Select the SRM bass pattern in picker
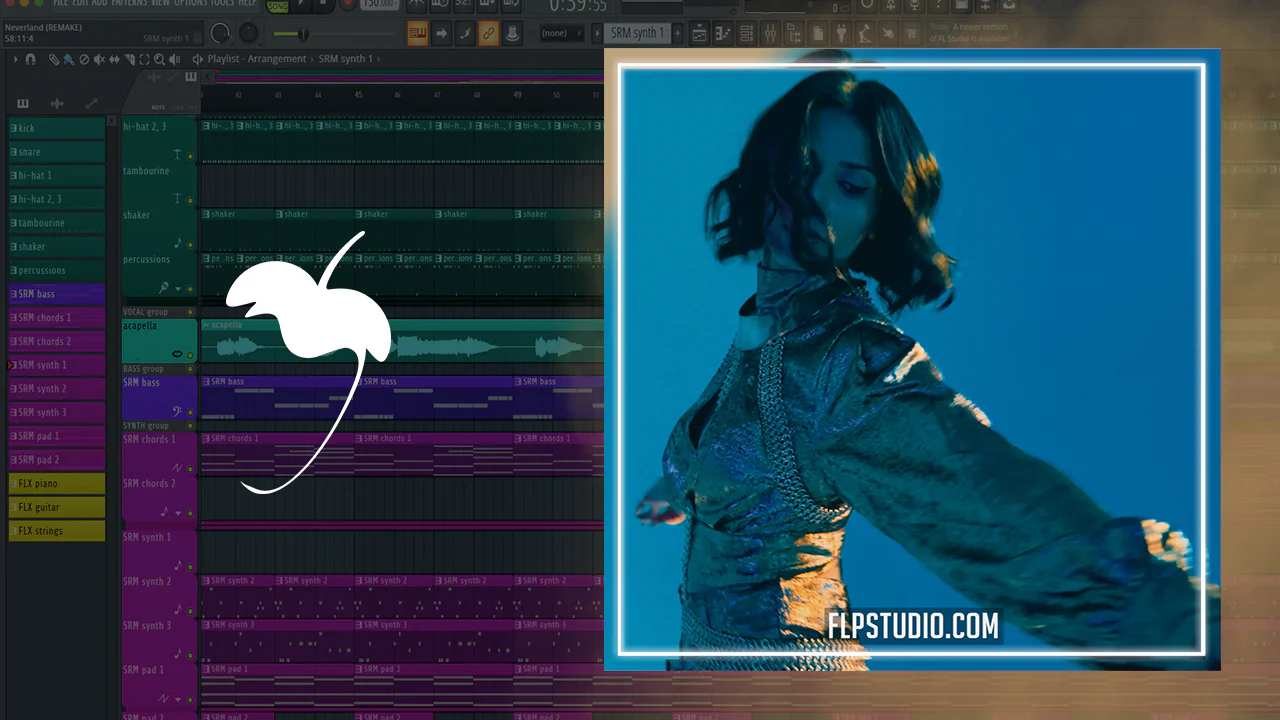The width and height of the screenshot is (1280, 720). coord(57,294)
